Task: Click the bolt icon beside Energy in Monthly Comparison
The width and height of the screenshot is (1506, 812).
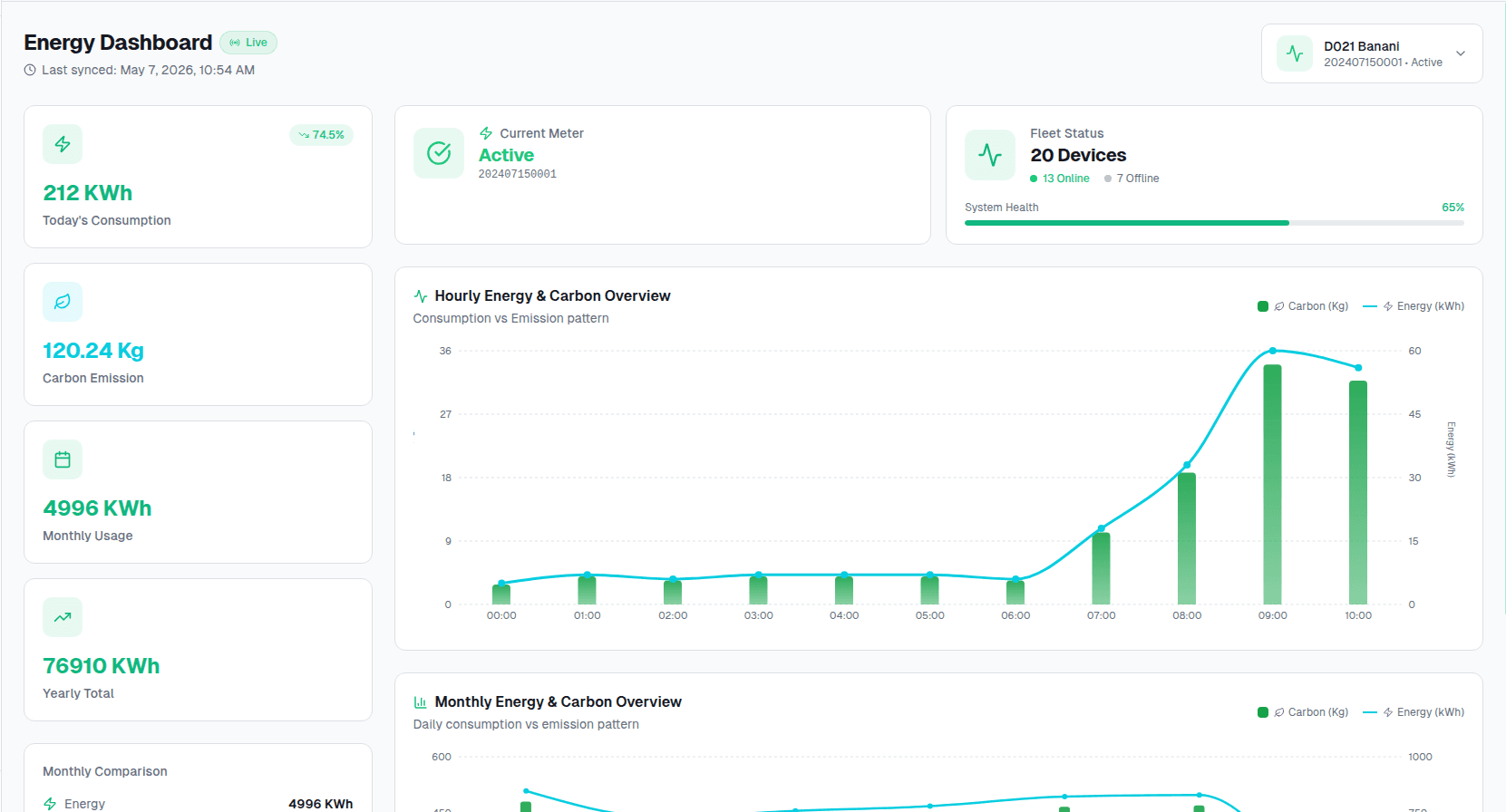Action: pyautogui.click(x=50, y=804)
